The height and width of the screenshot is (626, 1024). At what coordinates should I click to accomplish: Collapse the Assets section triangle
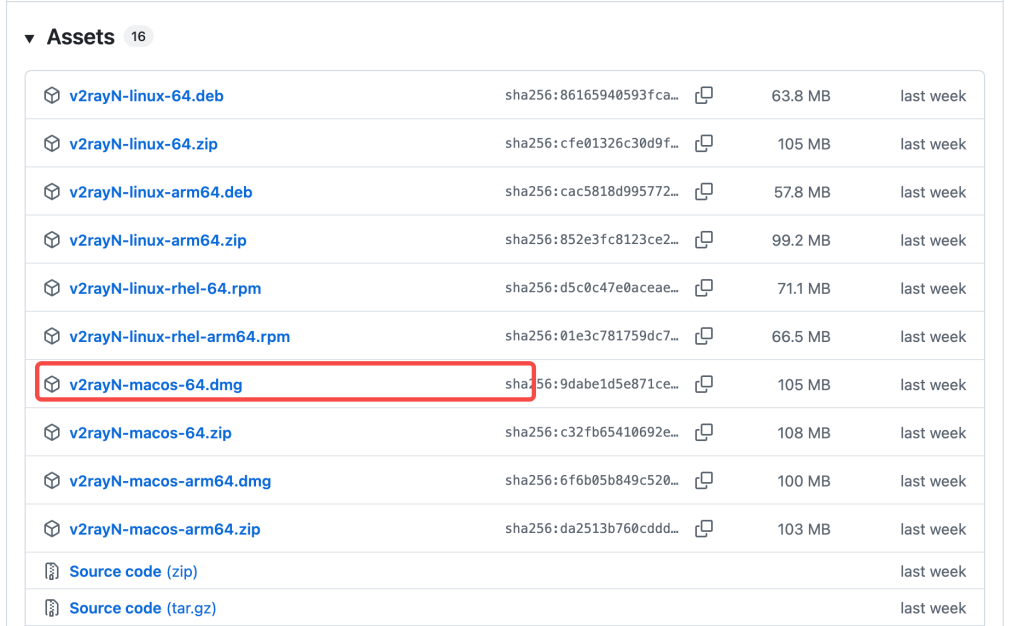(x=29, y=38)
